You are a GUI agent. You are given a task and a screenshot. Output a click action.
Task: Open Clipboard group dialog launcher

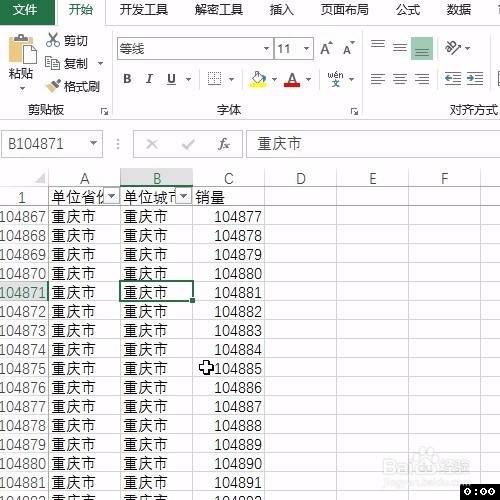pyautogui.click(x=104, y=111)
